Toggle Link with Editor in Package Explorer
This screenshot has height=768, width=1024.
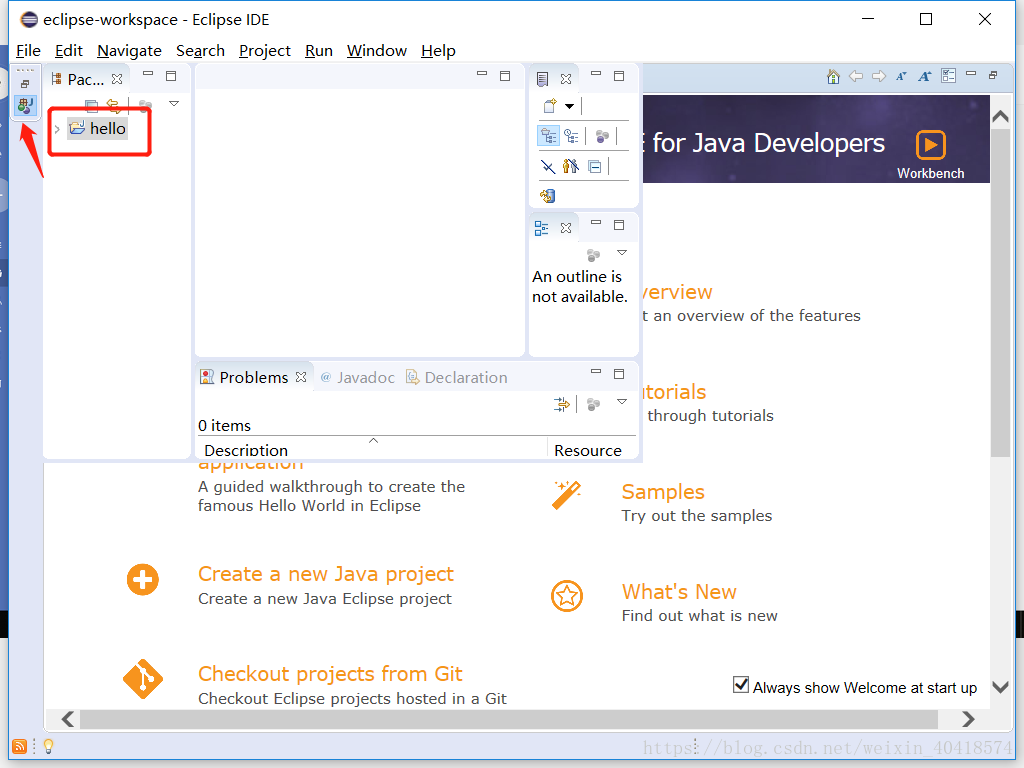(x=114, y=104)
